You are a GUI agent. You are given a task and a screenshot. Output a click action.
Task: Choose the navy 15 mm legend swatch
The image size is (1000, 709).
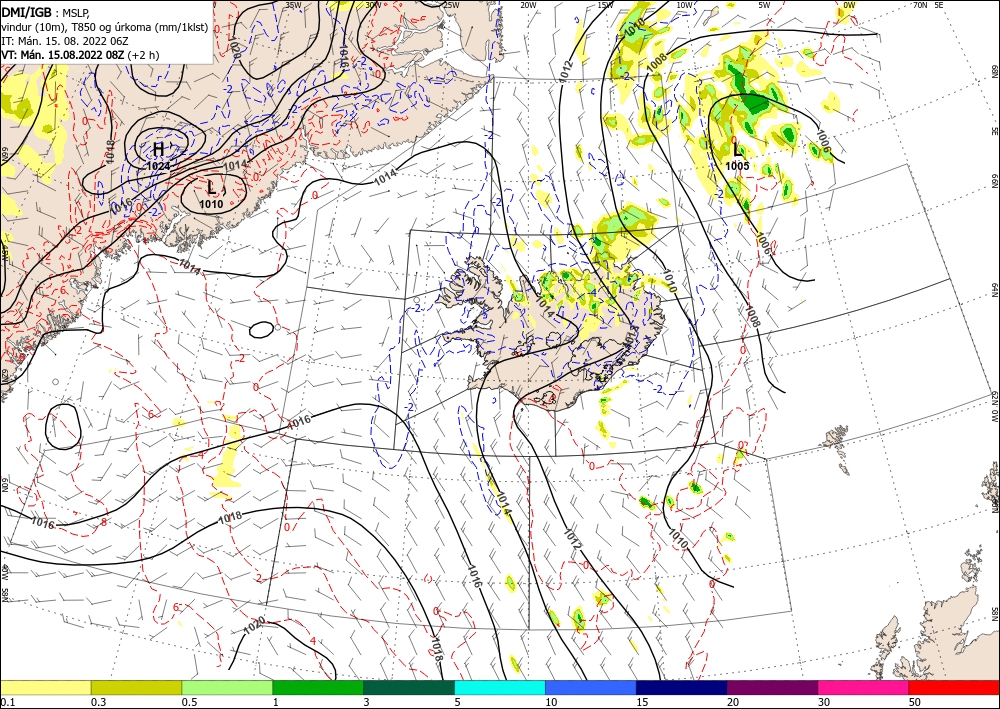pos(682,687)
